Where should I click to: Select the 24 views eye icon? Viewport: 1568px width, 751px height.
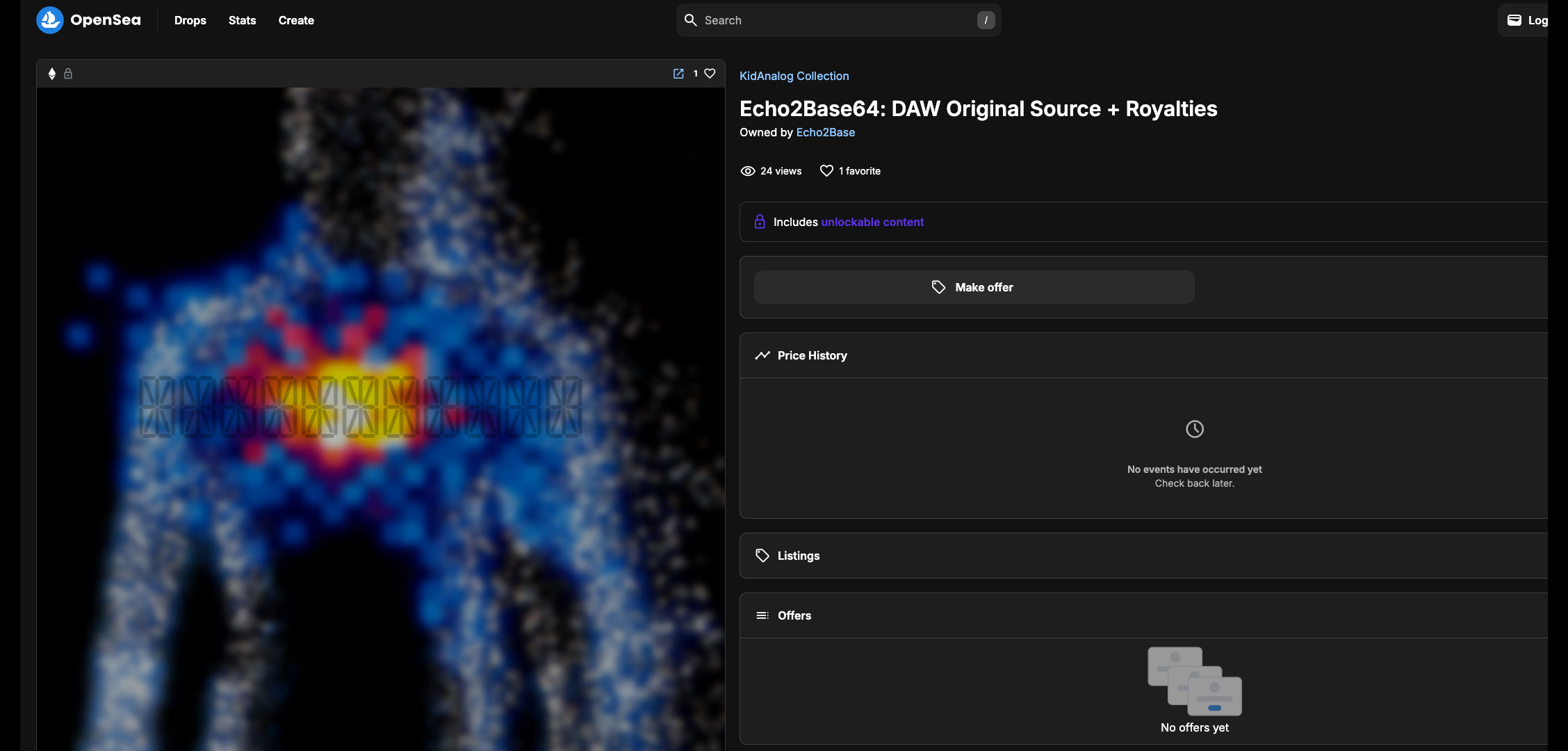coord(748,171)
